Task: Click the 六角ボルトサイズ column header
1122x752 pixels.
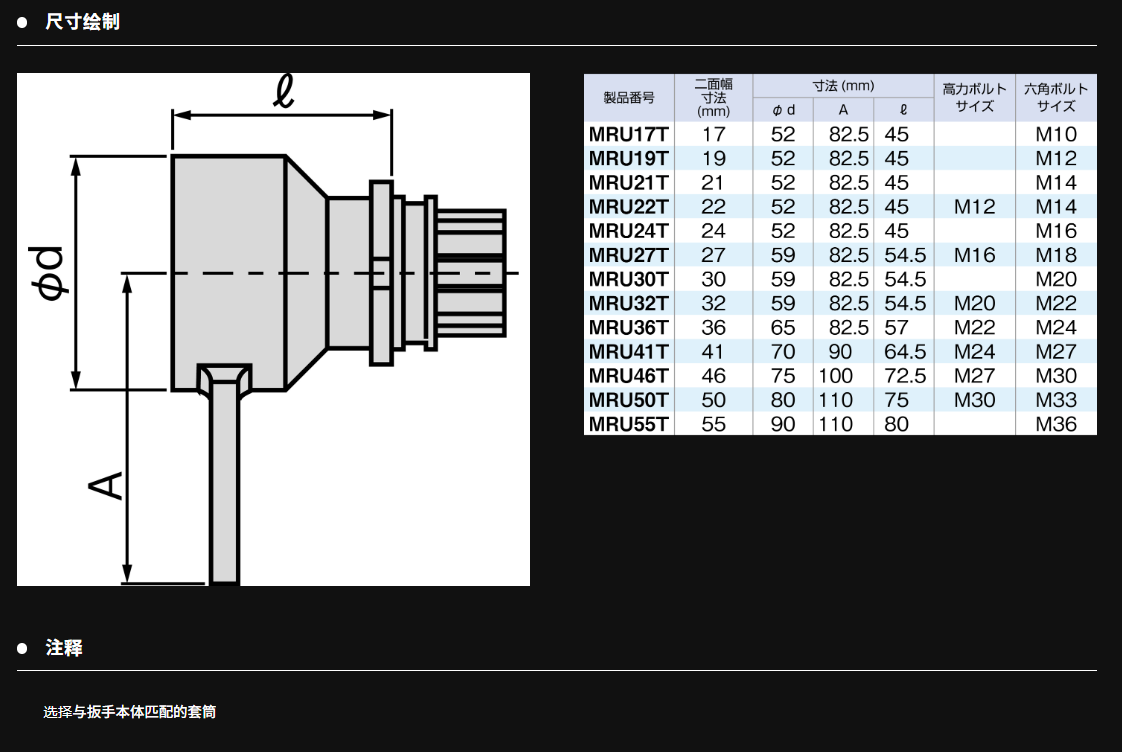Action: click(x=1056, y=98)
